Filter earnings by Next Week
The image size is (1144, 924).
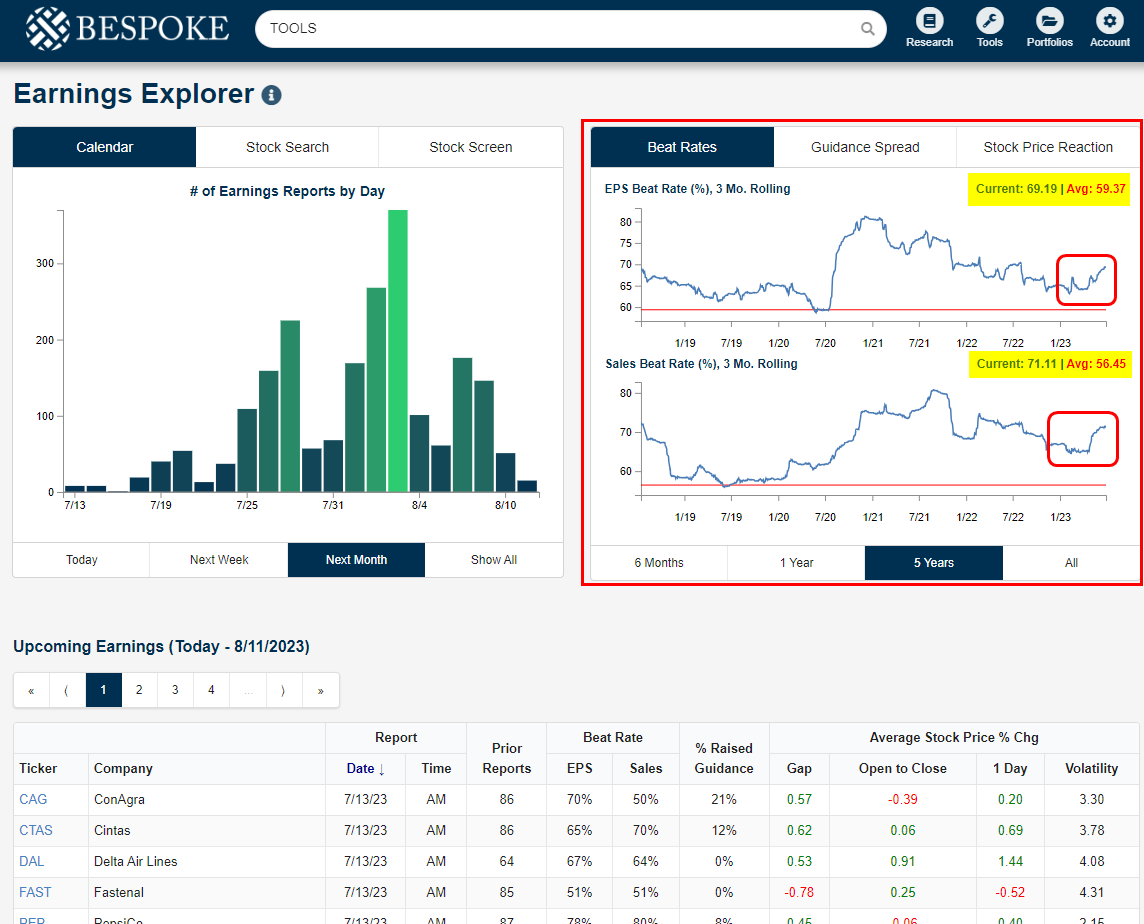218,560
